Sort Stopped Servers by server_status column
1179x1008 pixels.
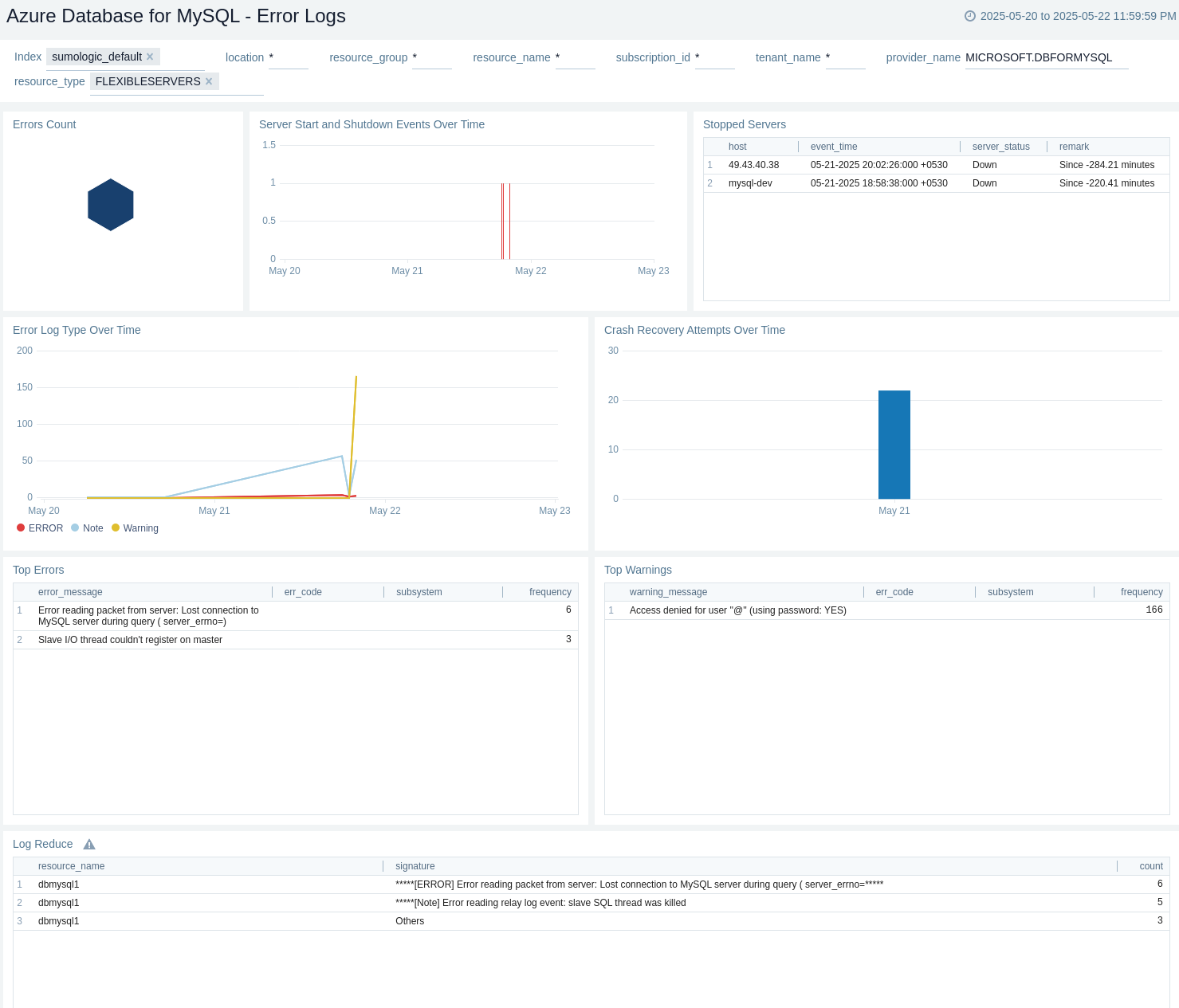pyautogui.click(x=1001, y=147)
